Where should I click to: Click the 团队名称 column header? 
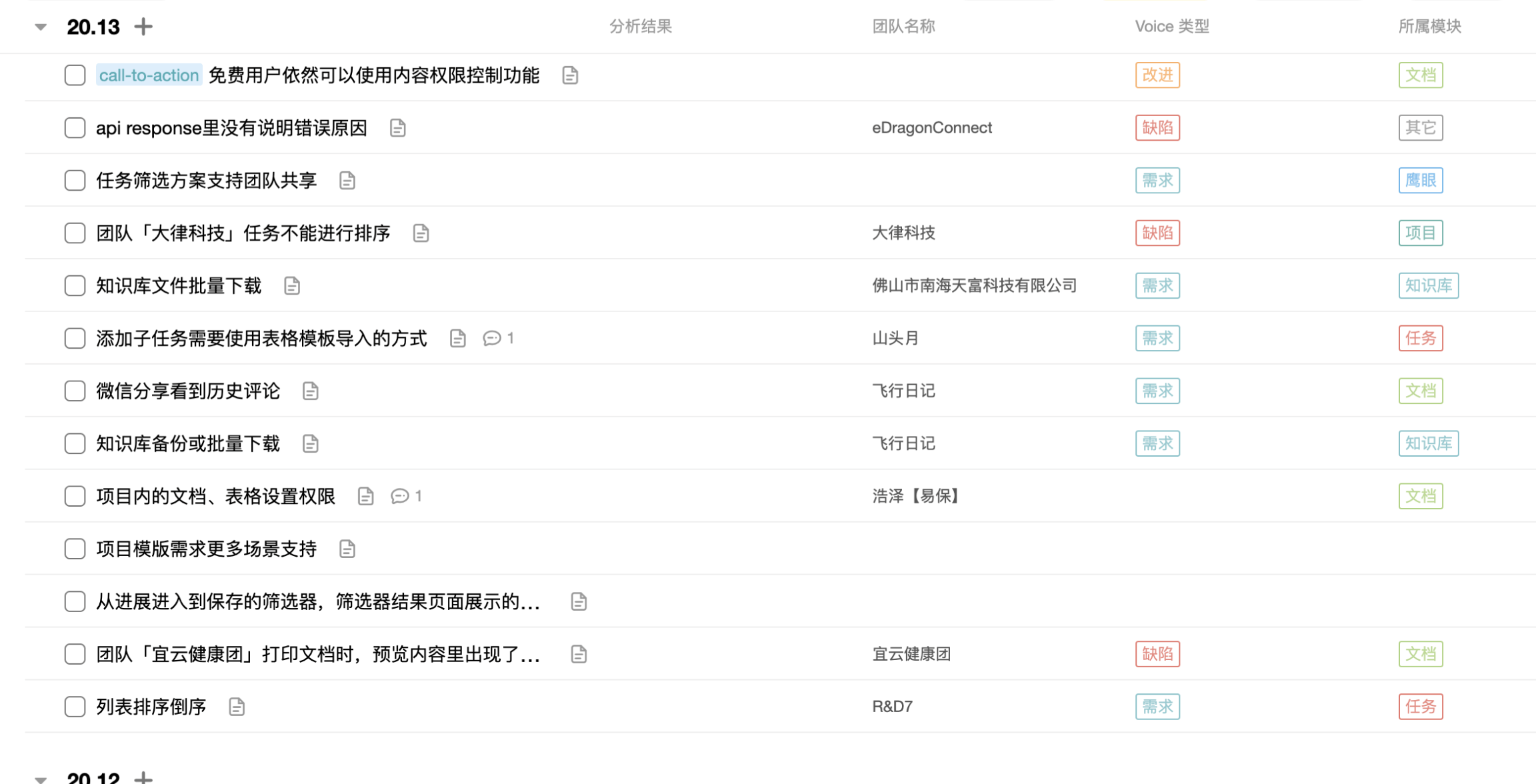904,27
